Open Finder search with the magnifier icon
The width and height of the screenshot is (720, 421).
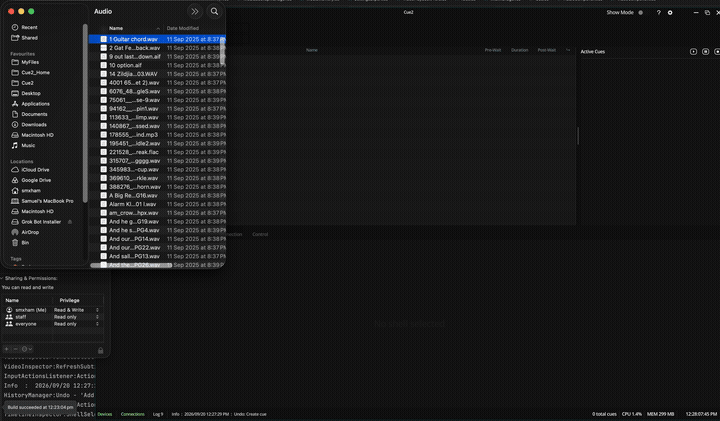coord(214,11)
